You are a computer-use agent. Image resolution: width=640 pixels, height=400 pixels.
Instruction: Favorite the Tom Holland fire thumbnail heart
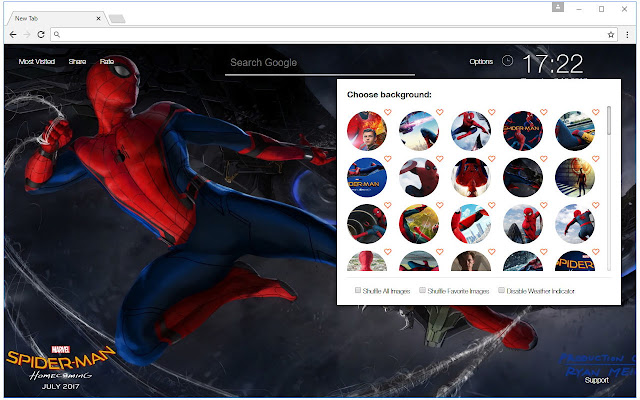[387, 112]
